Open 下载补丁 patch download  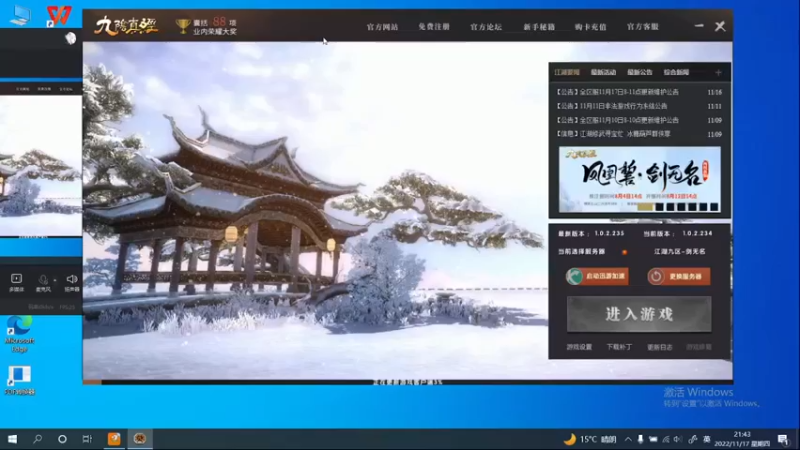click(x=619, y=347)
